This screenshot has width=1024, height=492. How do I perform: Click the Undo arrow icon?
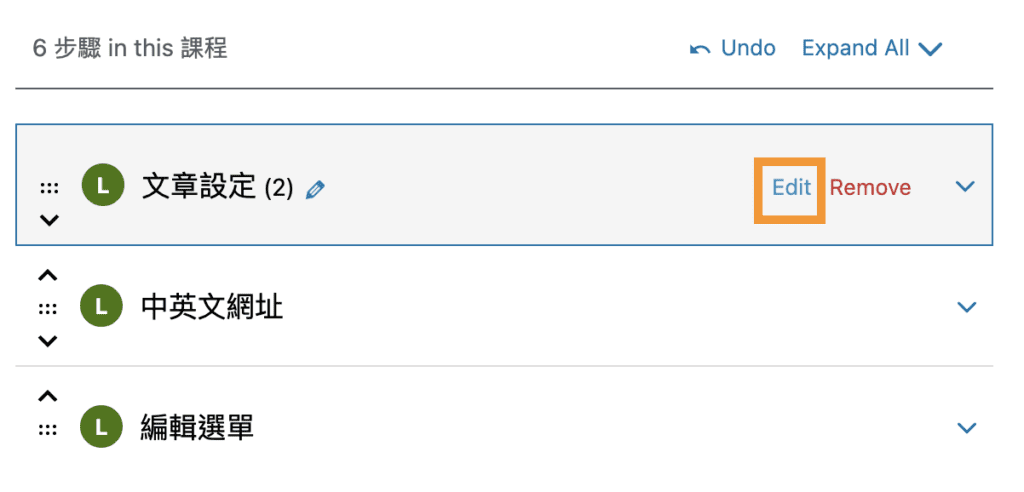[701, 49]
